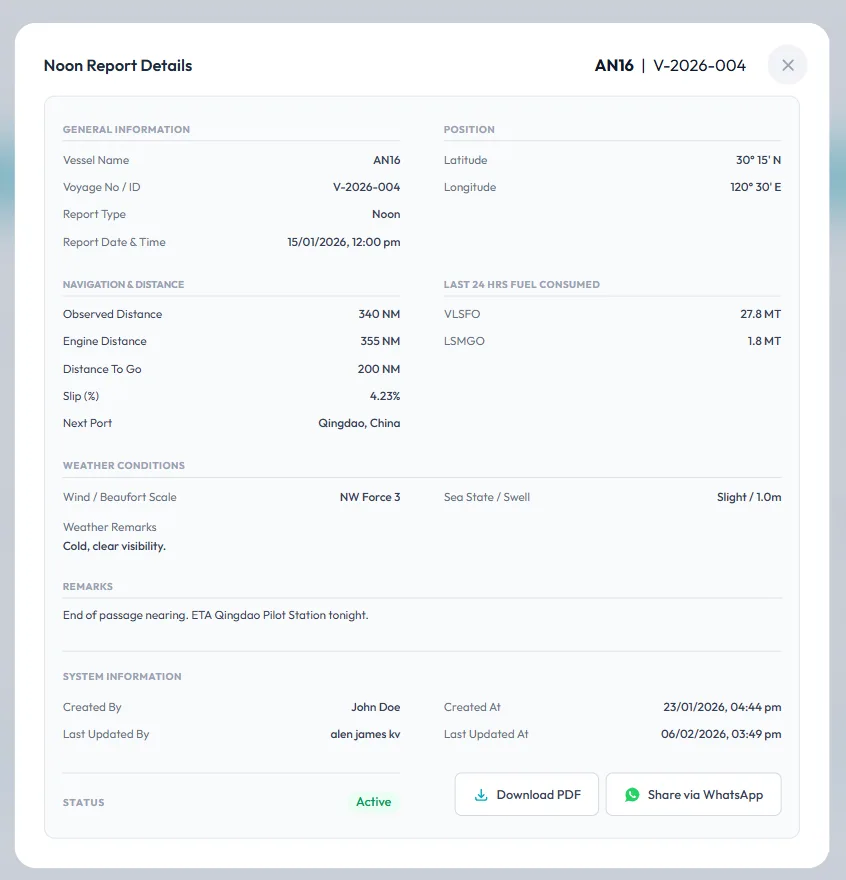Select the Next Port value Qingdao, China
The height and width of the screenshot is (880, 846).
click(x=359, y=423)
